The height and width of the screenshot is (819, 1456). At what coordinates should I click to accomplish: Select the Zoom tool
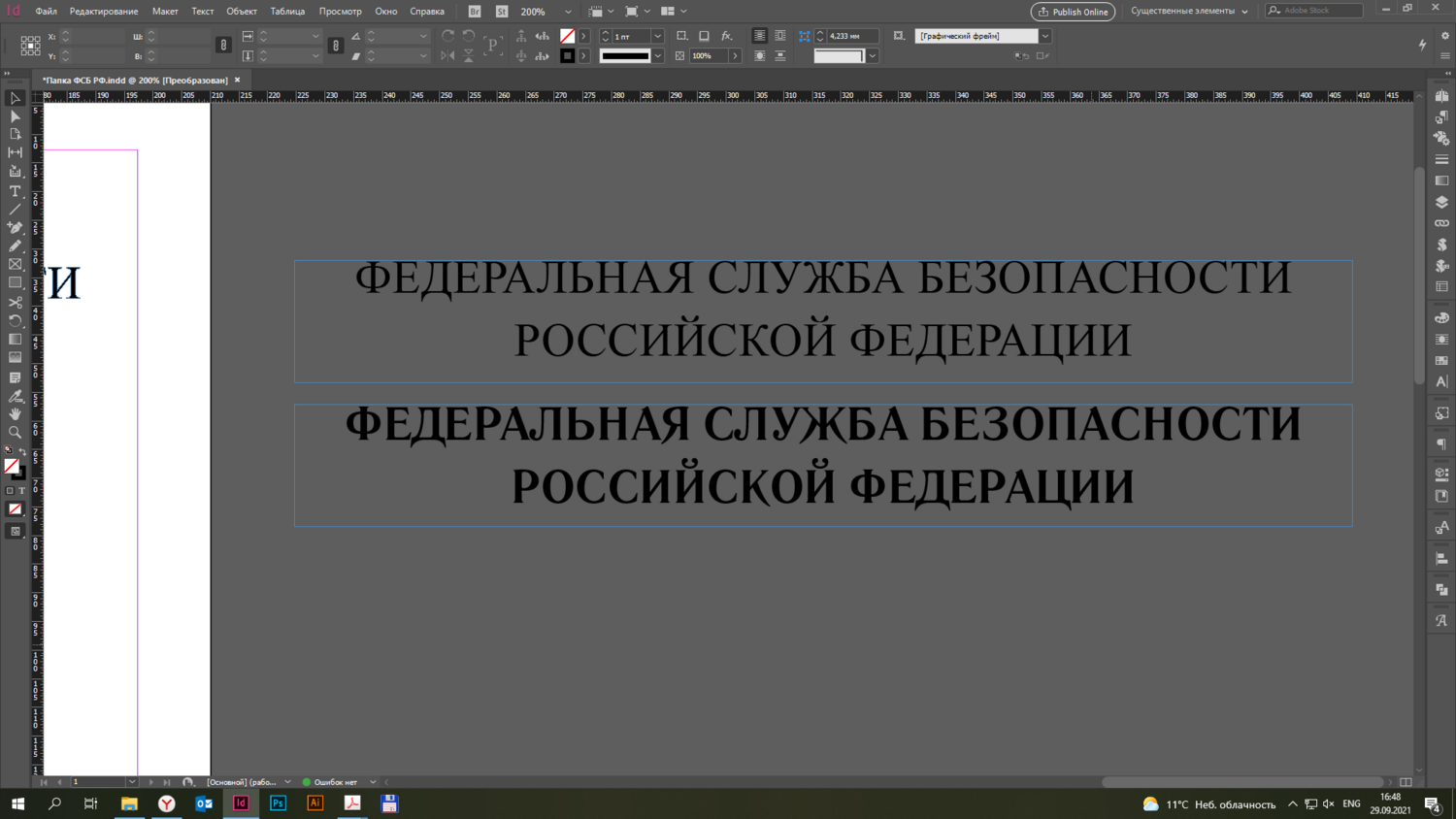tap(15, 433)
